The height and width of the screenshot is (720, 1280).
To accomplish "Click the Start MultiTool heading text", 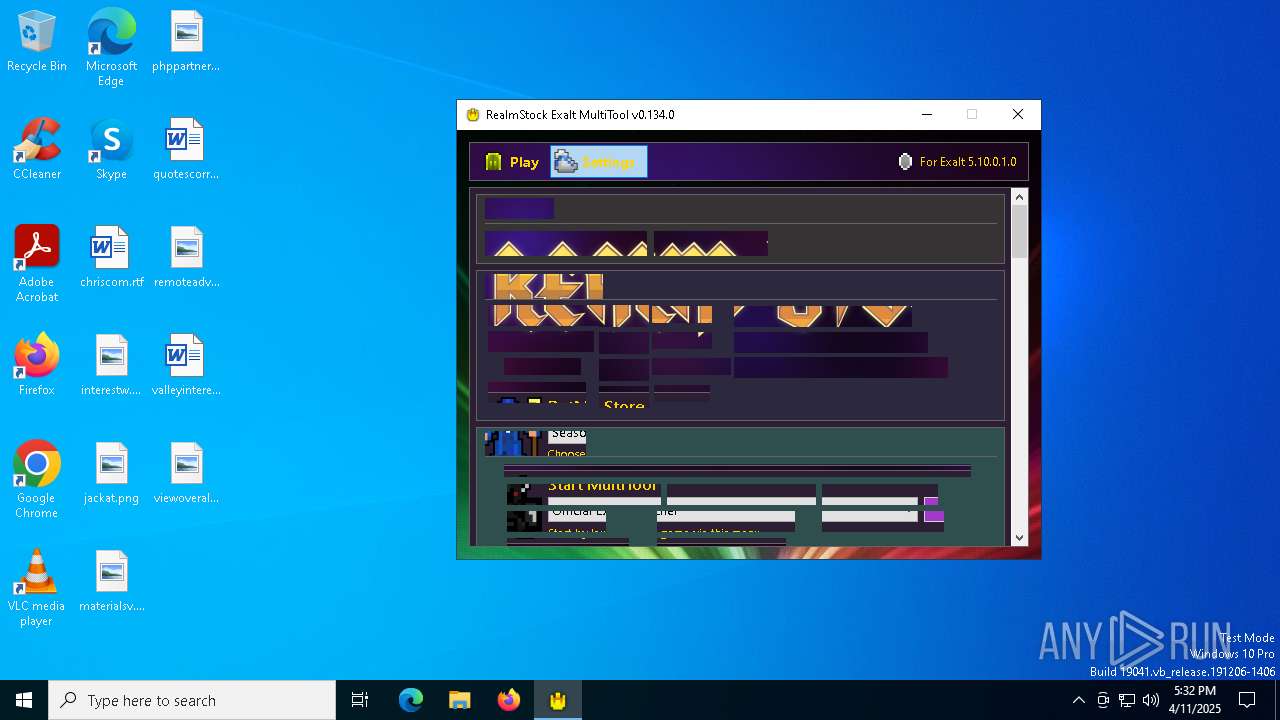I will (x=602, y=486).
